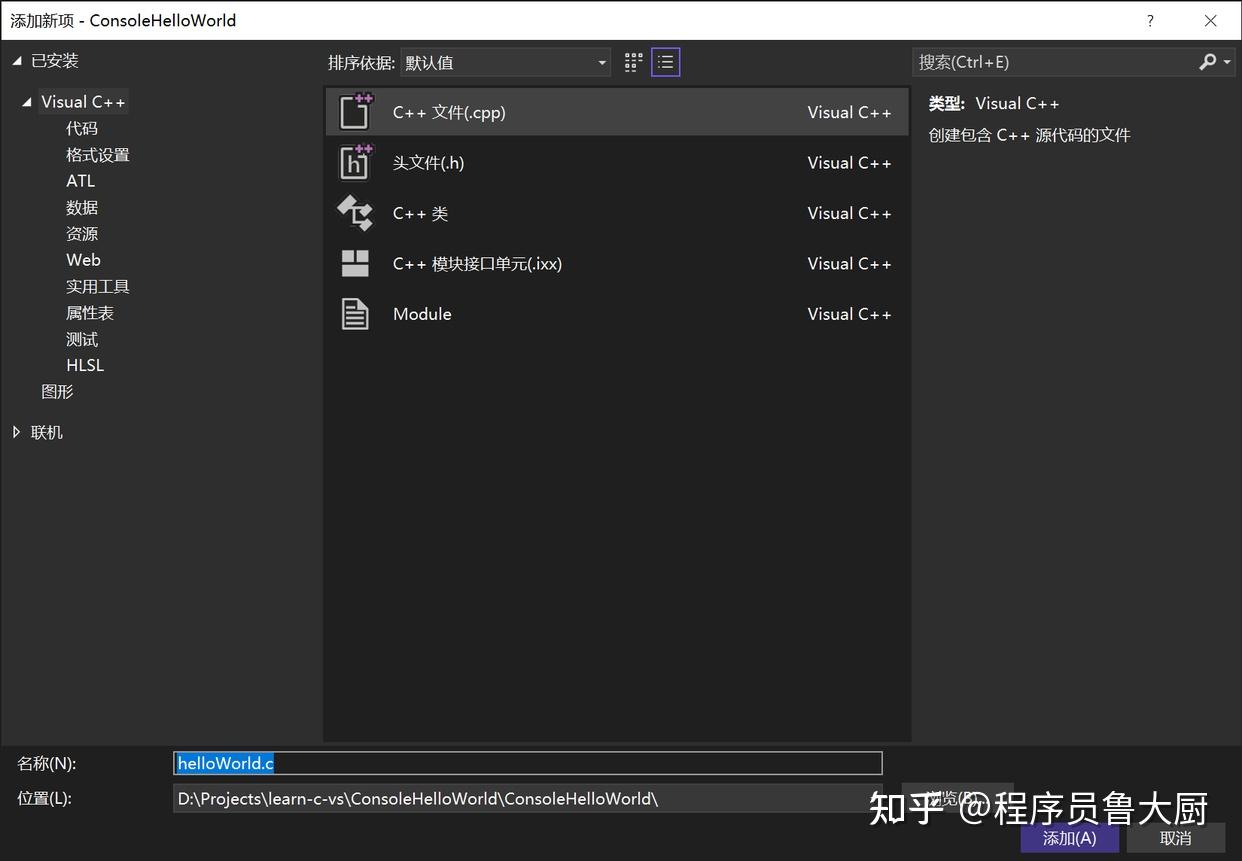1242x861 pixels.
Task: Click the 浏览 button
Action: (x=956, y=797)
